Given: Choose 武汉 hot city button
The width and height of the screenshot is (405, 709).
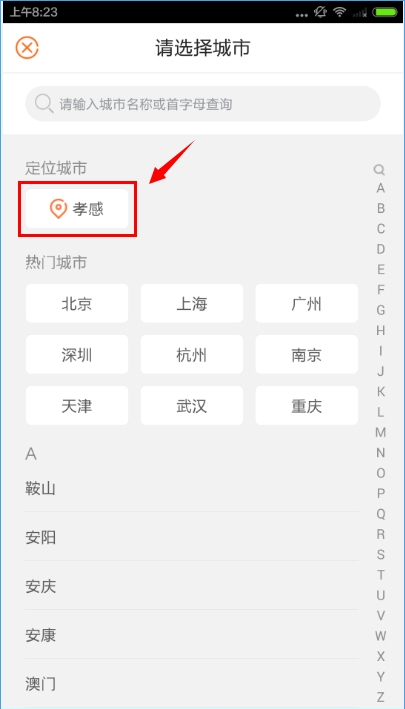Looking at the screenshot, I should (192, 406).
